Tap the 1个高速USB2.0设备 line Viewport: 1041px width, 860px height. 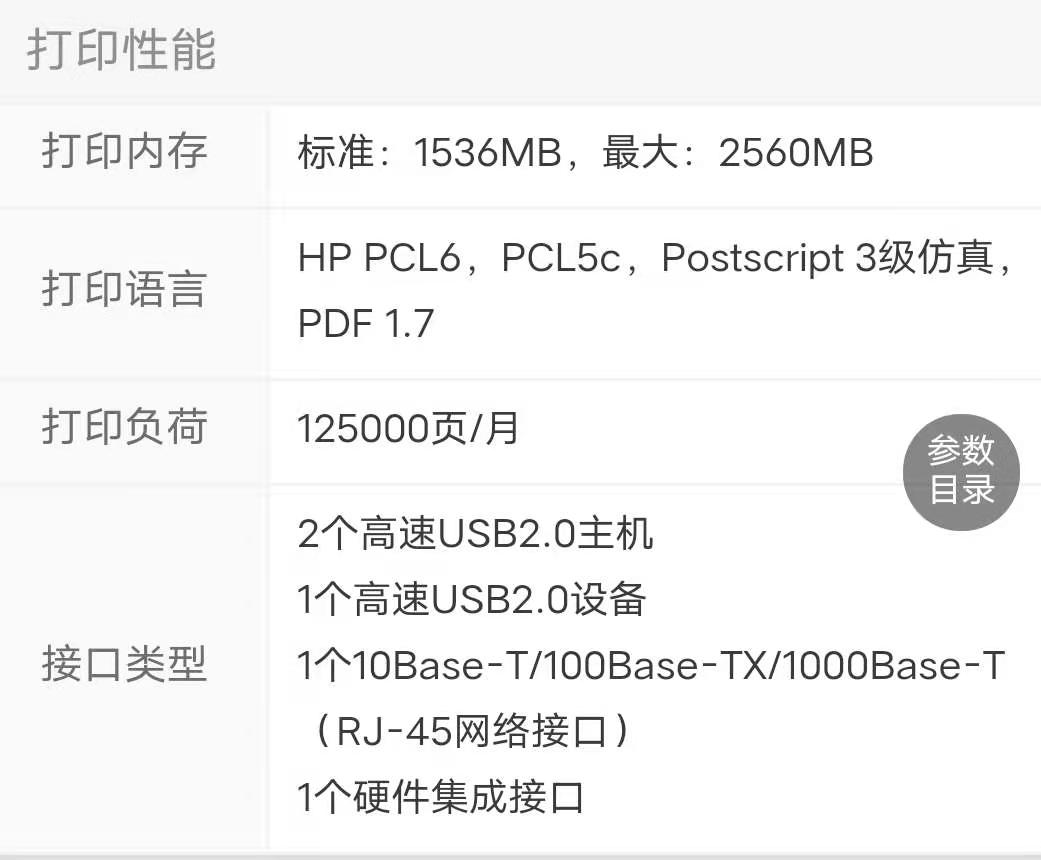472,600
